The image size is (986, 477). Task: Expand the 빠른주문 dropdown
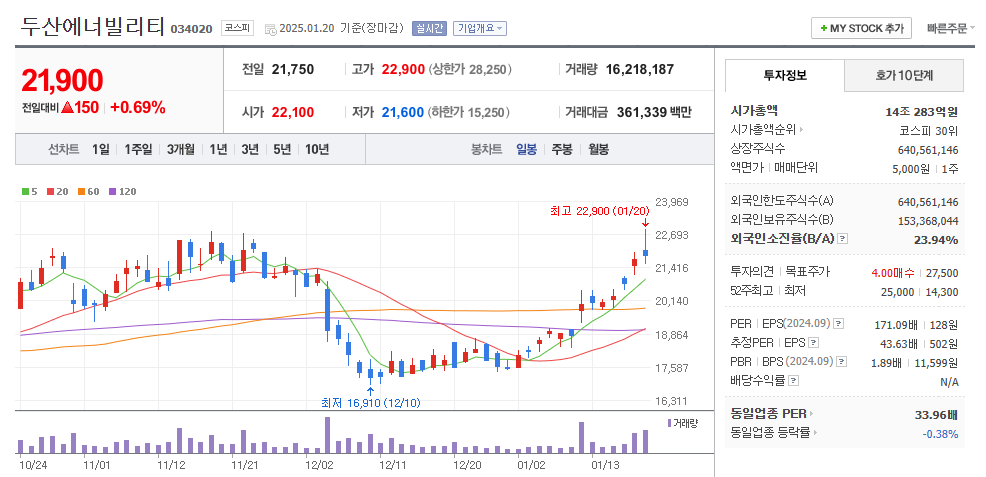[x=951, y=28]
